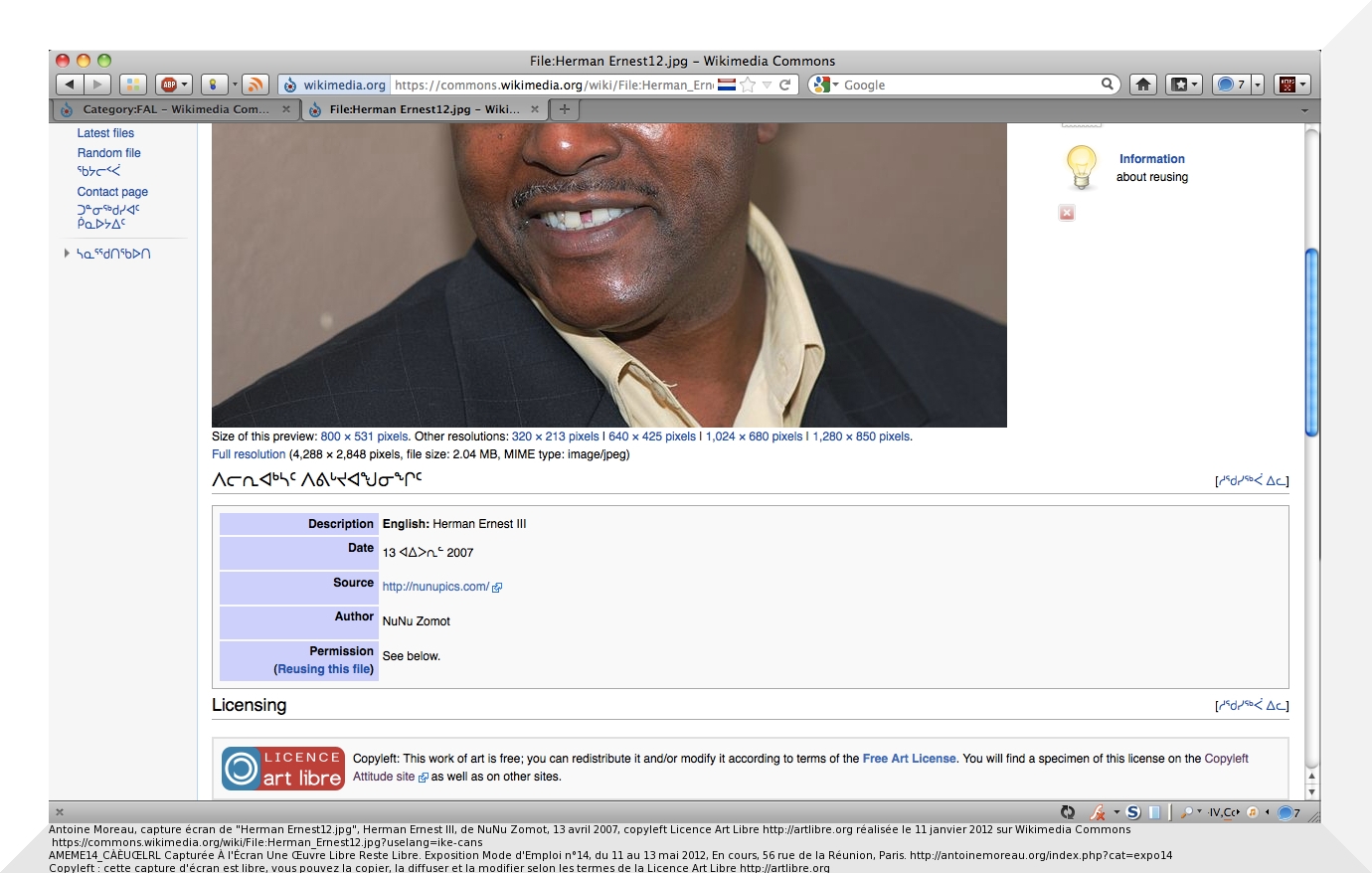
Task: Open the Free Art License link
Action: 909,759
